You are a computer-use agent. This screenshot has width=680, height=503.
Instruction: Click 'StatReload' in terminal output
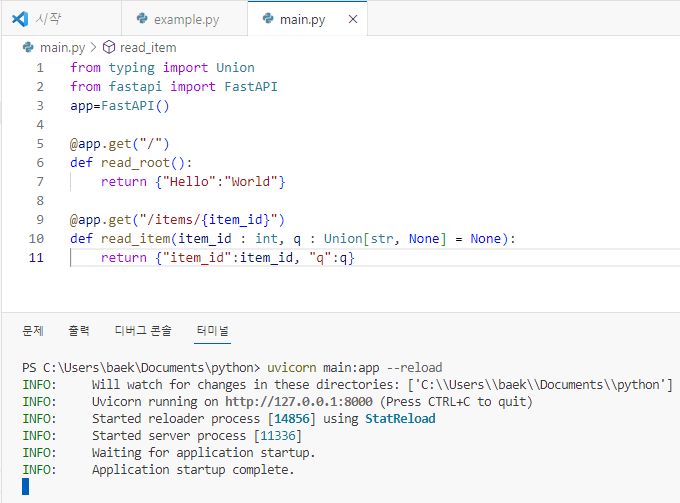pos(400,419)
